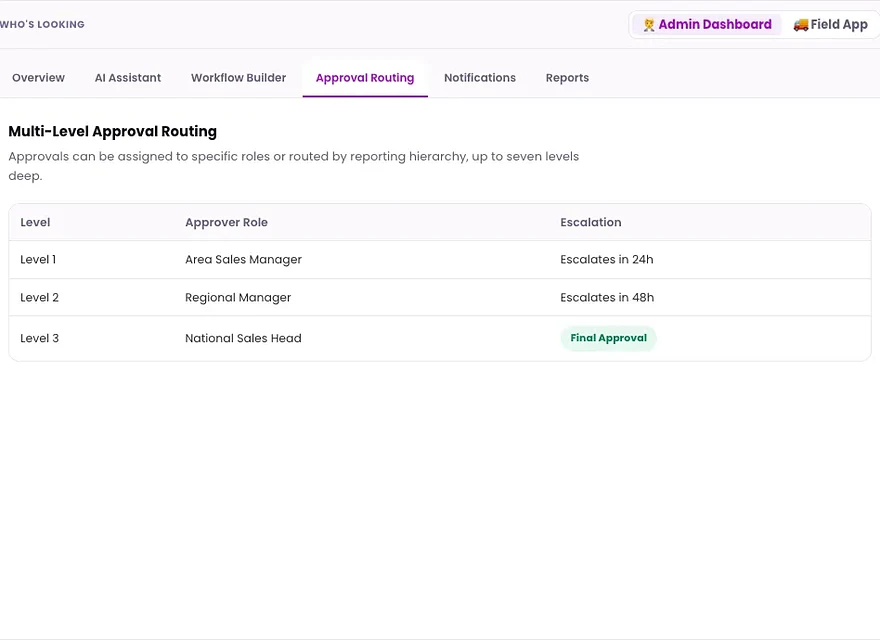The width and height of the screenshot is (880, 640).
Task: Click the Escalates in 24h cell
Action: [x=607, y=259]
